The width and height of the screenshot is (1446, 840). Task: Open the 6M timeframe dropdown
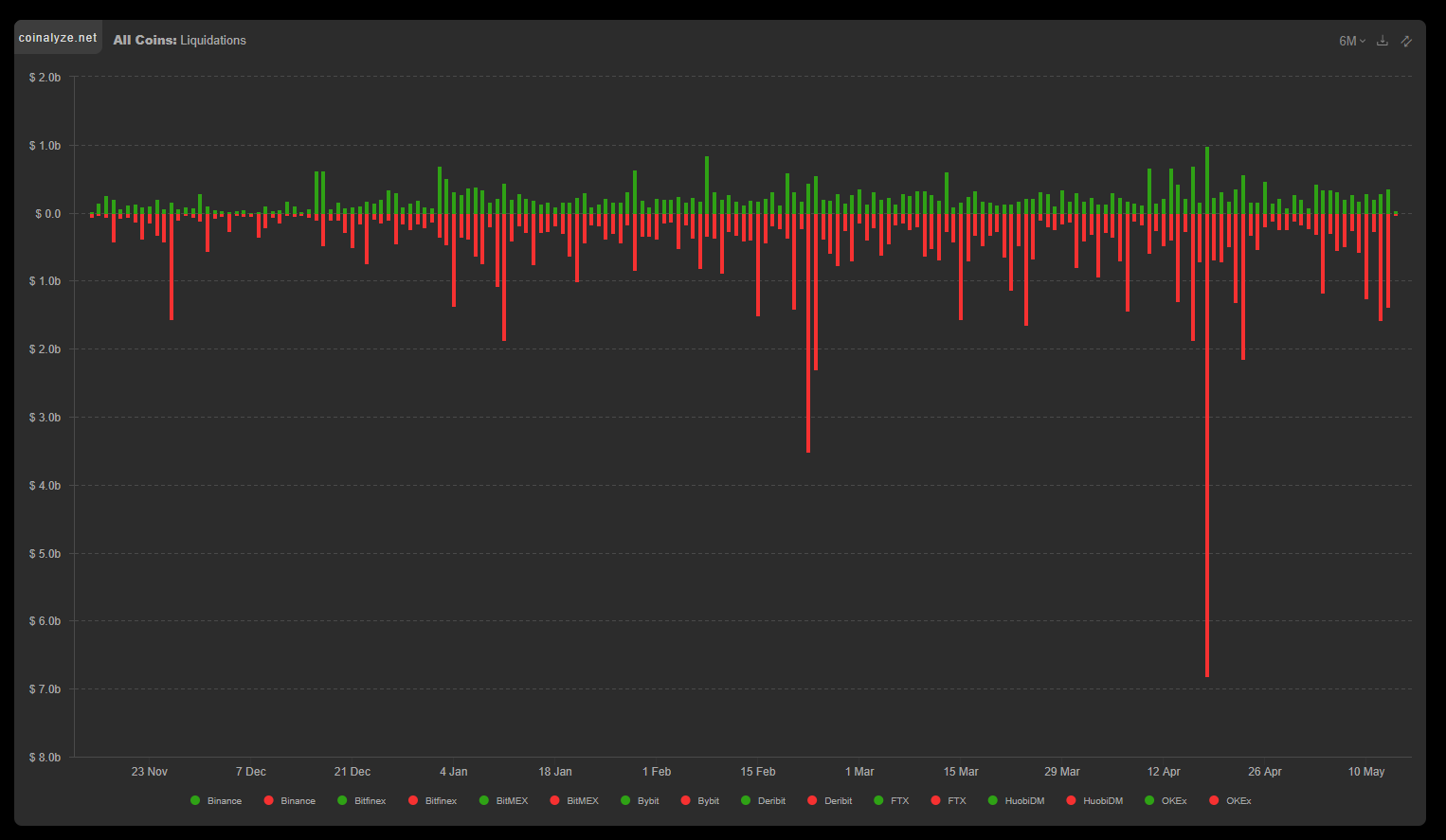click(1352, 41)
